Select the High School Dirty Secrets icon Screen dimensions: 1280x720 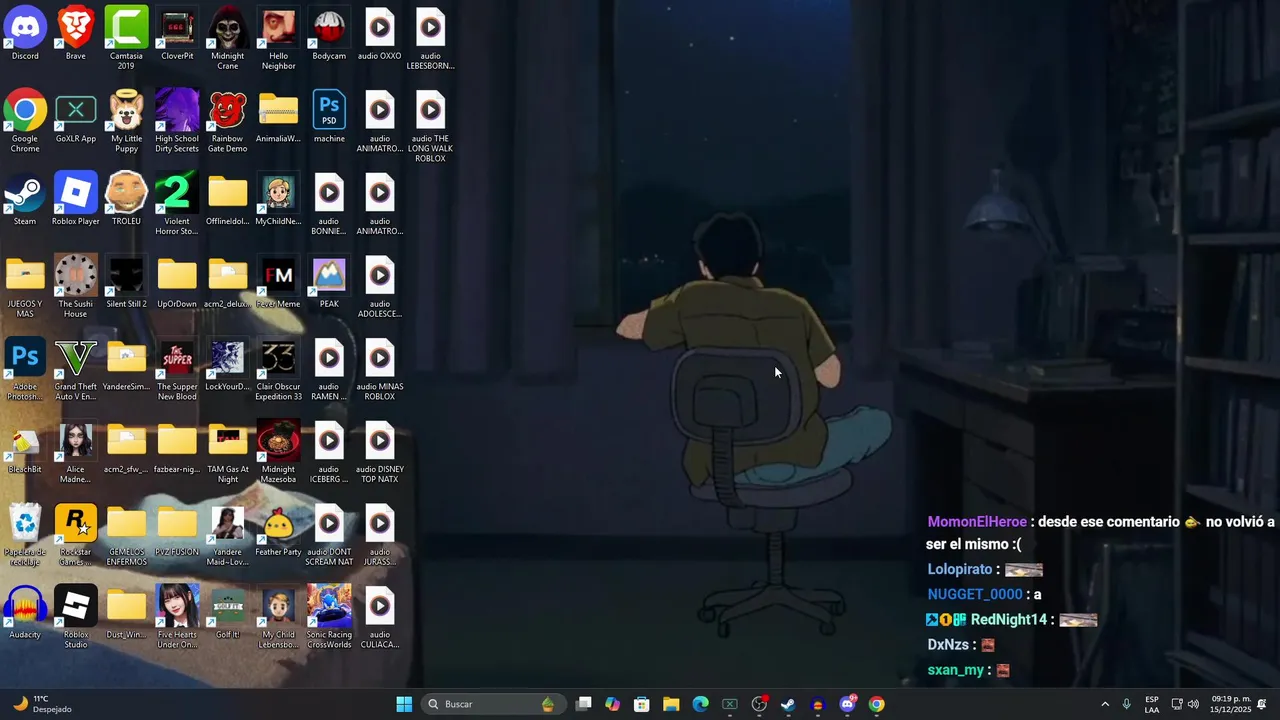[x=177, y=122]
